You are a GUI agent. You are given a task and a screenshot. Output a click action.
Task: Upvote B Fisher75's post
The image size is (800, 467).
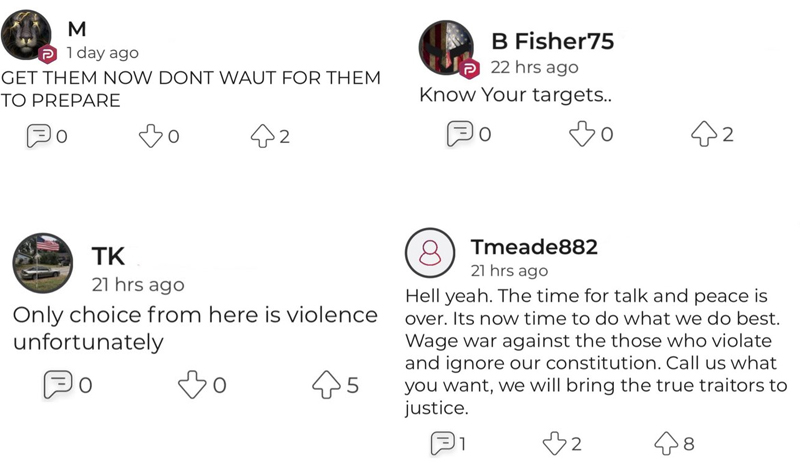click(x=704, y=134)
